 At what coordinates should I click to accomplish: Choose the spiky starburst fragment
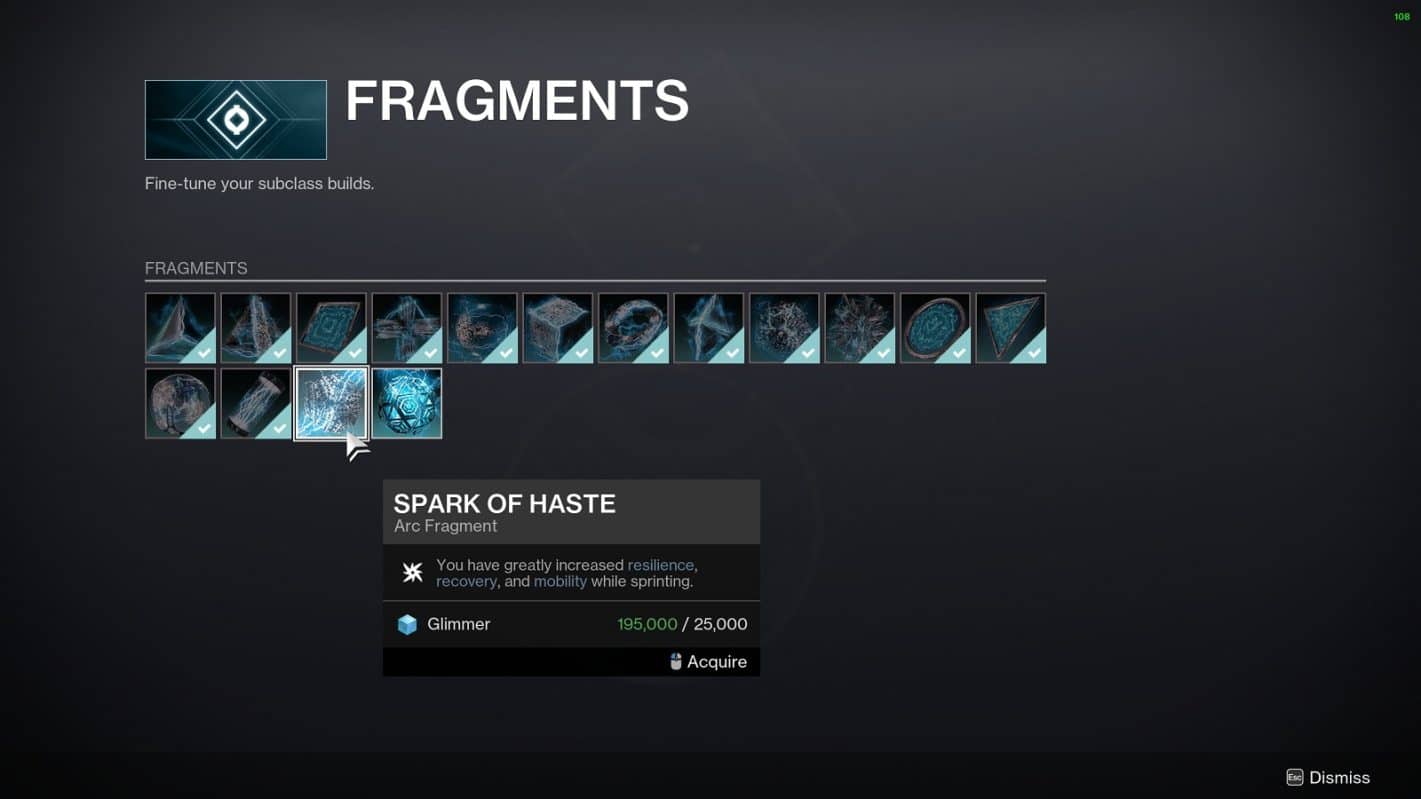[860, 328]
